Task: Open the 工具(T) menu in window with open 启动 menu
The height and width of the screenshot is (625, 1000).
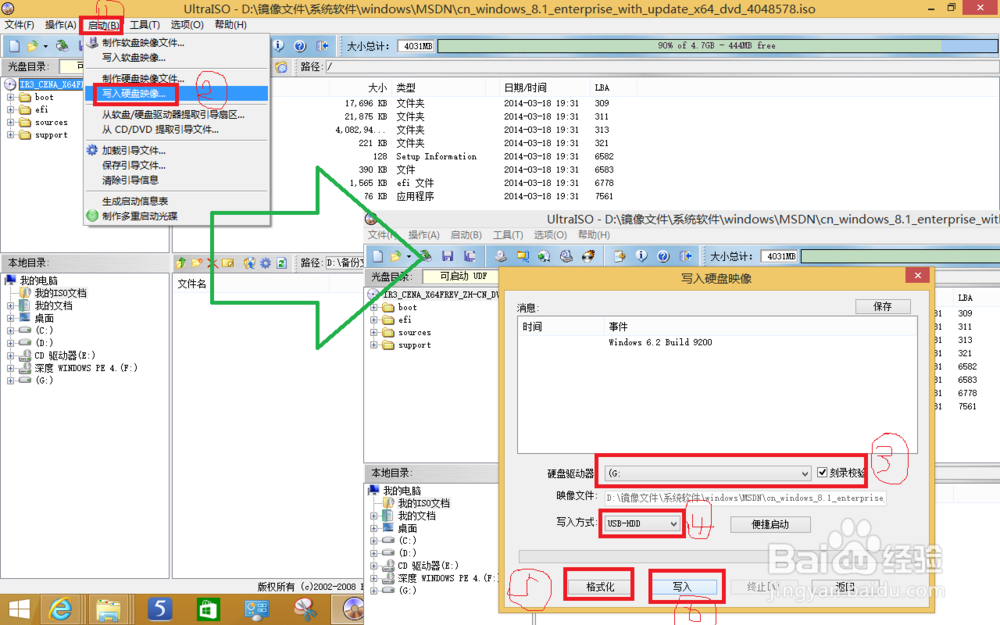Action: [x=145, y=25]
